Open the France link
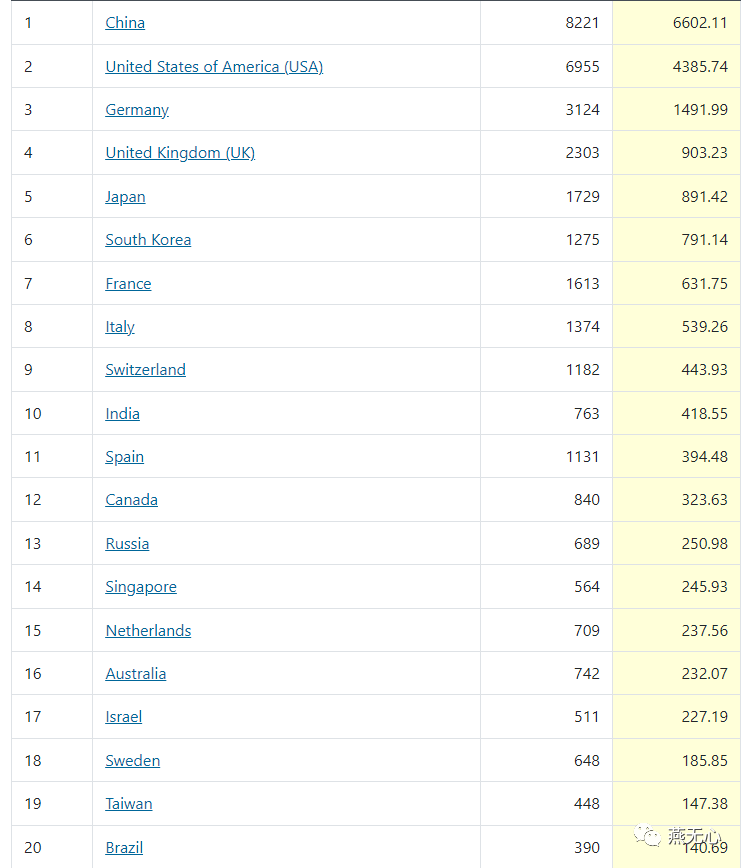Viewport: 745px width, 868px height. coord(128,284)
